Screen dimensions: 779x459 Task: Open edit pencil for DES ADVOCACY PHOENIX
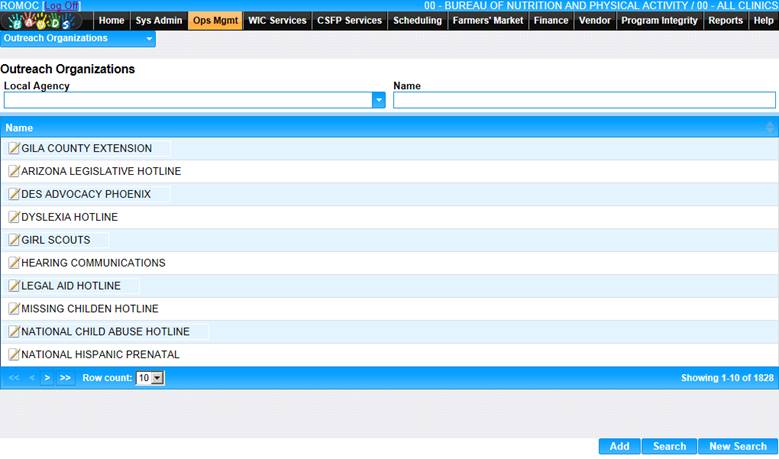pos(14,195)
